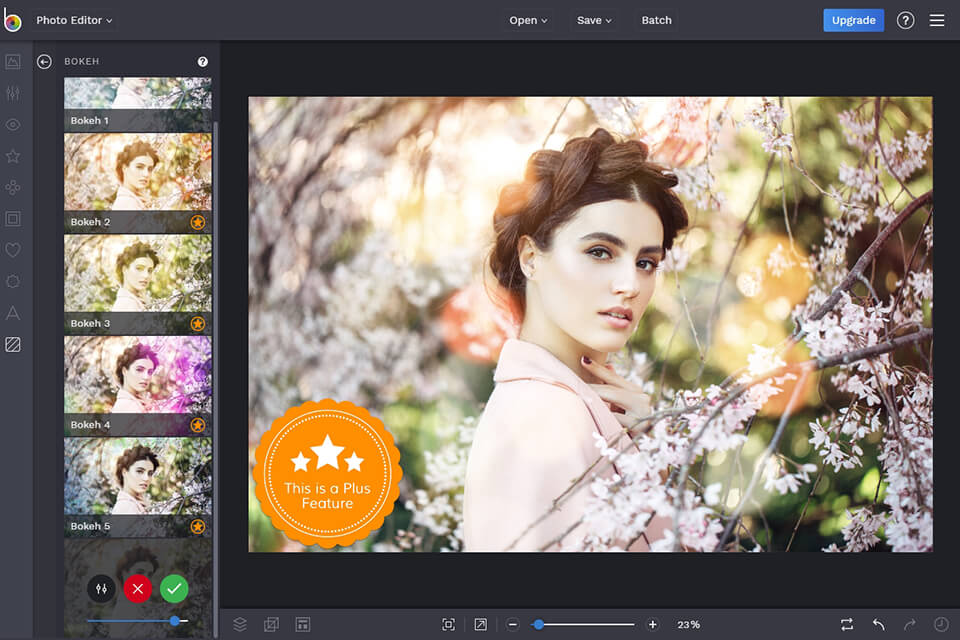Click the blue Upgrade button
Image resolution: width=960 pixels, height=640 pixels.
tap(853, 20)
